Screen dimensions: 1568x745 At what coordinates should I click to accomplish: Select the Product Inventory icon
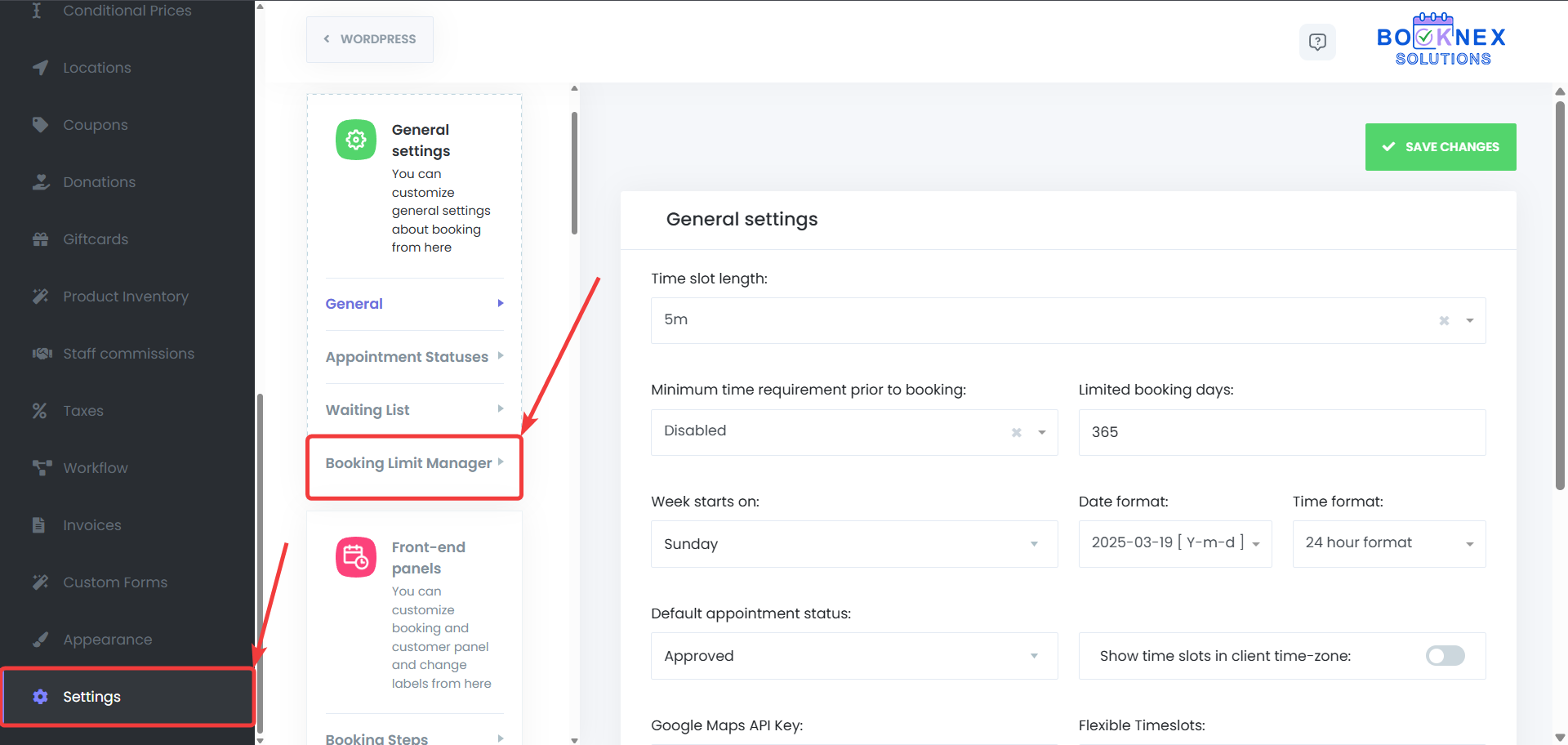pyautogui.click(x=42, y=296)
